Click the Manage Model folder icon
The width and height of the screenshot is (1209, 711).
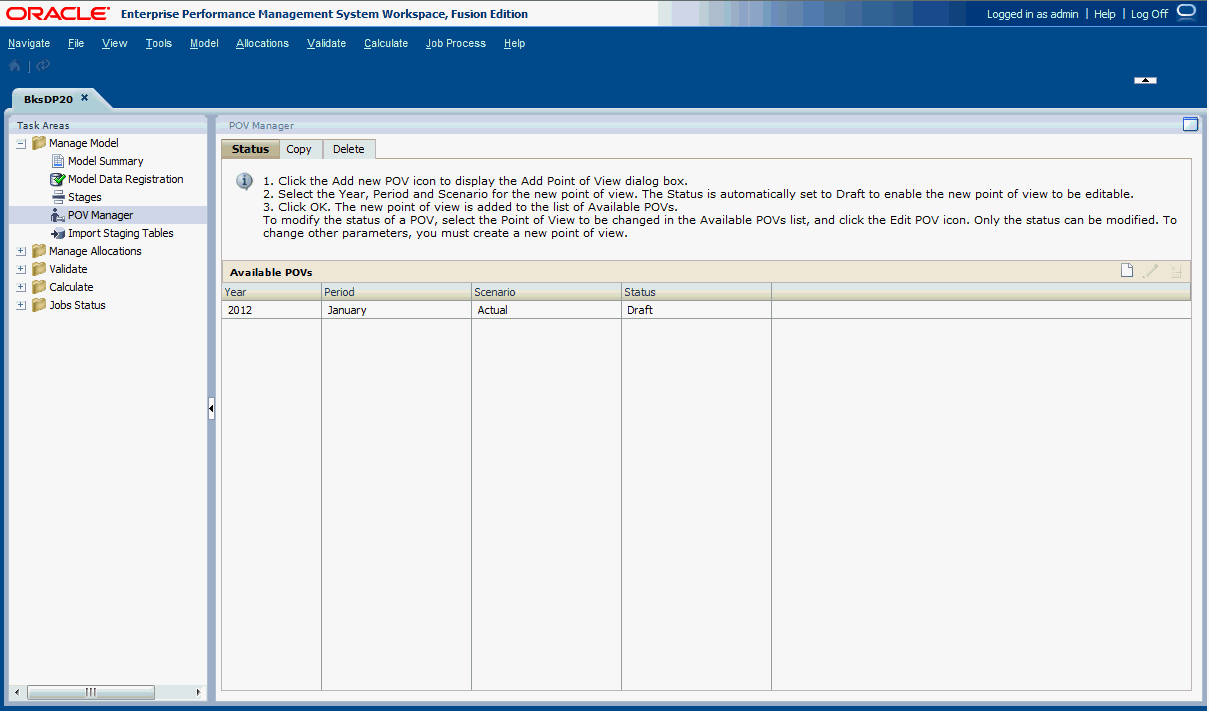click(39, 143)
